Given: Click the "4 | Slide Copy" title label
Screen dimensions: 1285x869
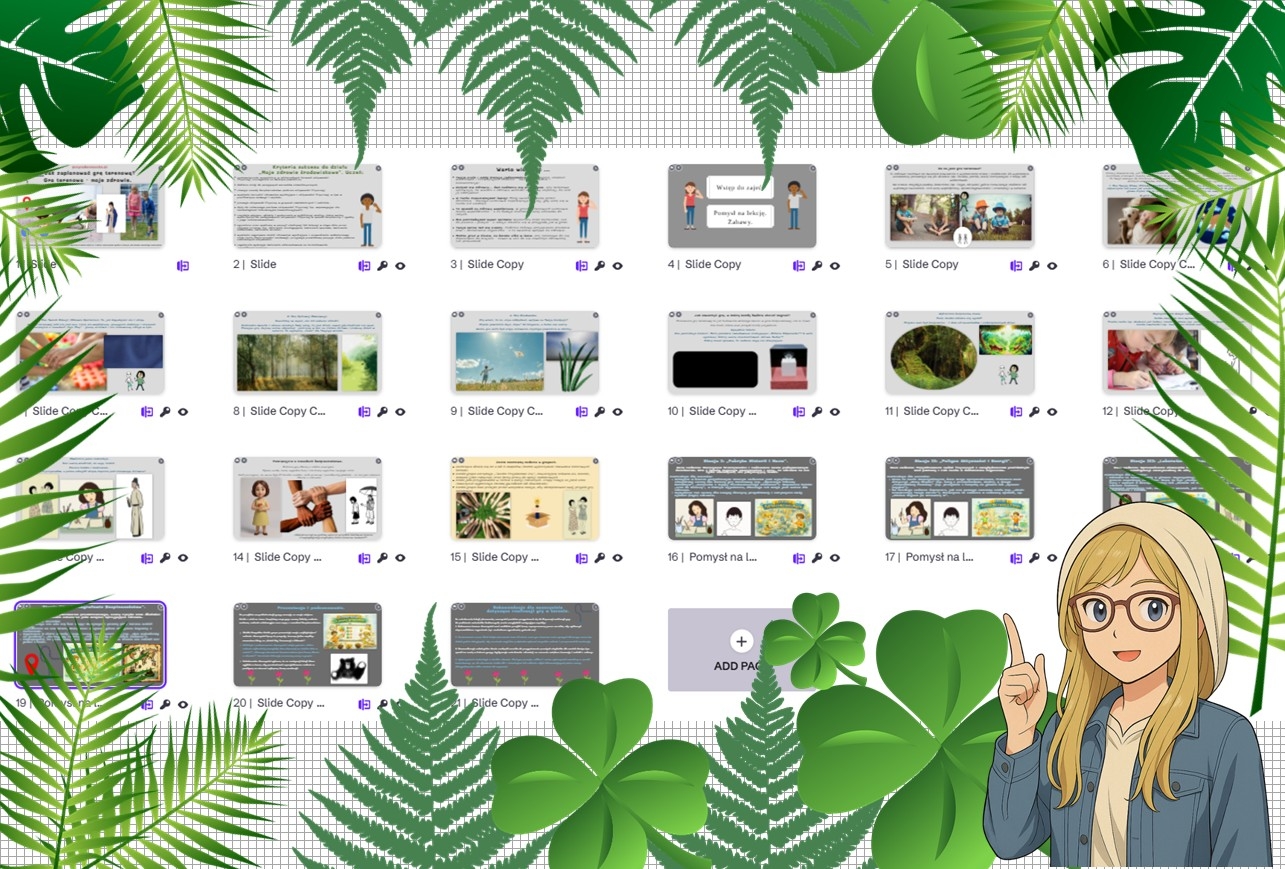Looking at the screenshot, I should [x=712, y=265].
